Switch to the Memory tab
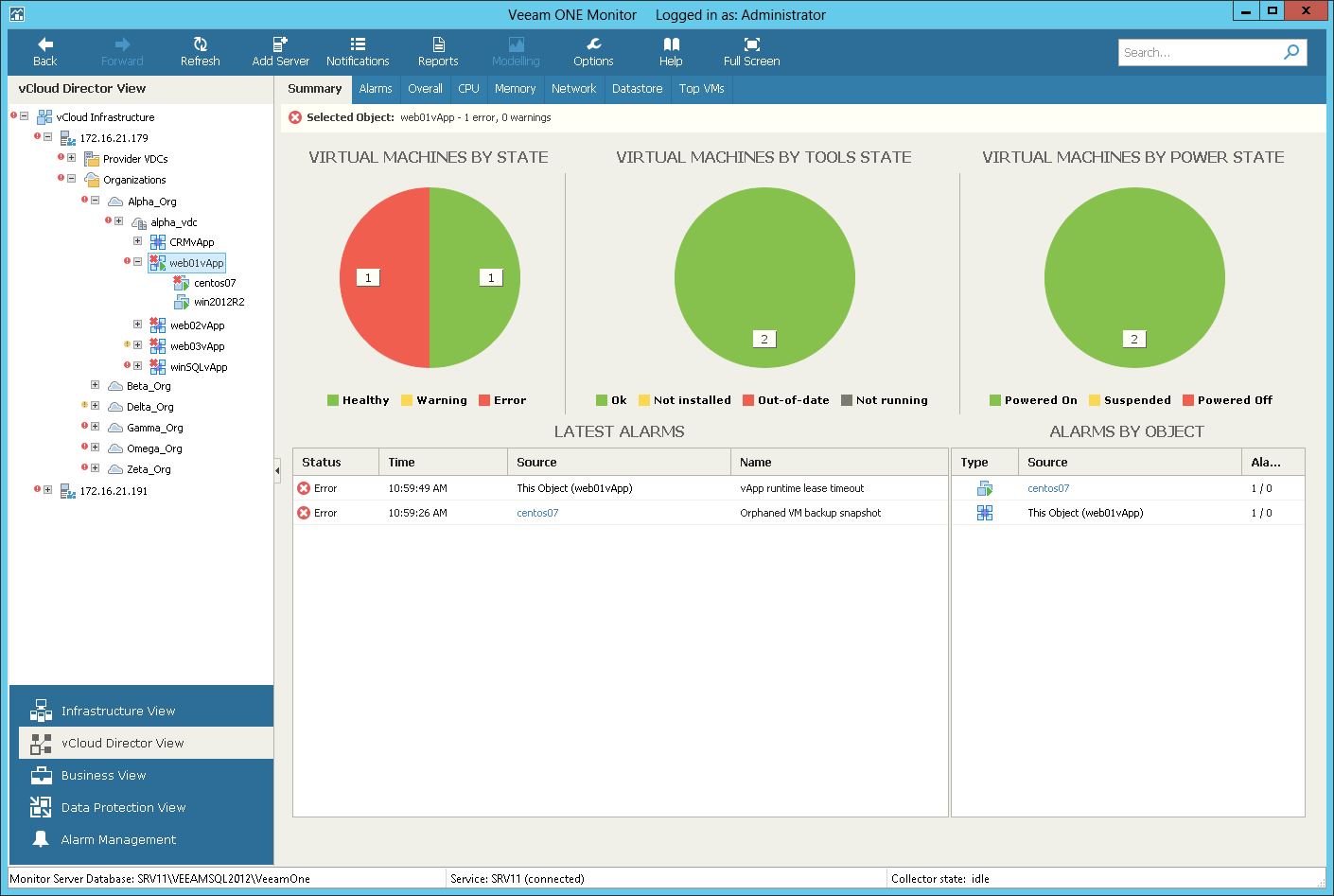The width and height of the screenshot is (1334, 896). click(515, 89)
